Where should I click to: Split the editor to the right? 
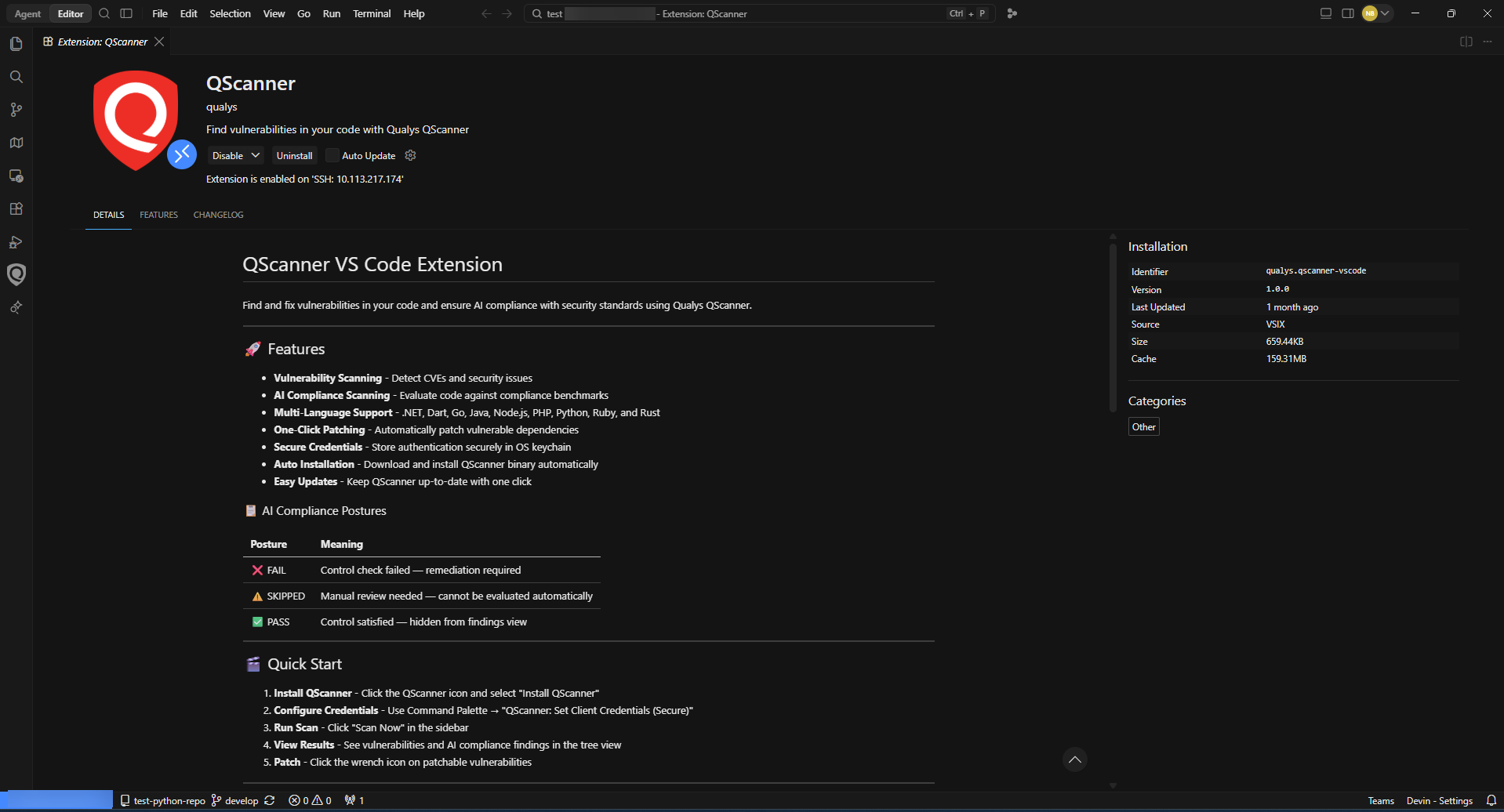pyautogui.click(x=1466, y=42)
